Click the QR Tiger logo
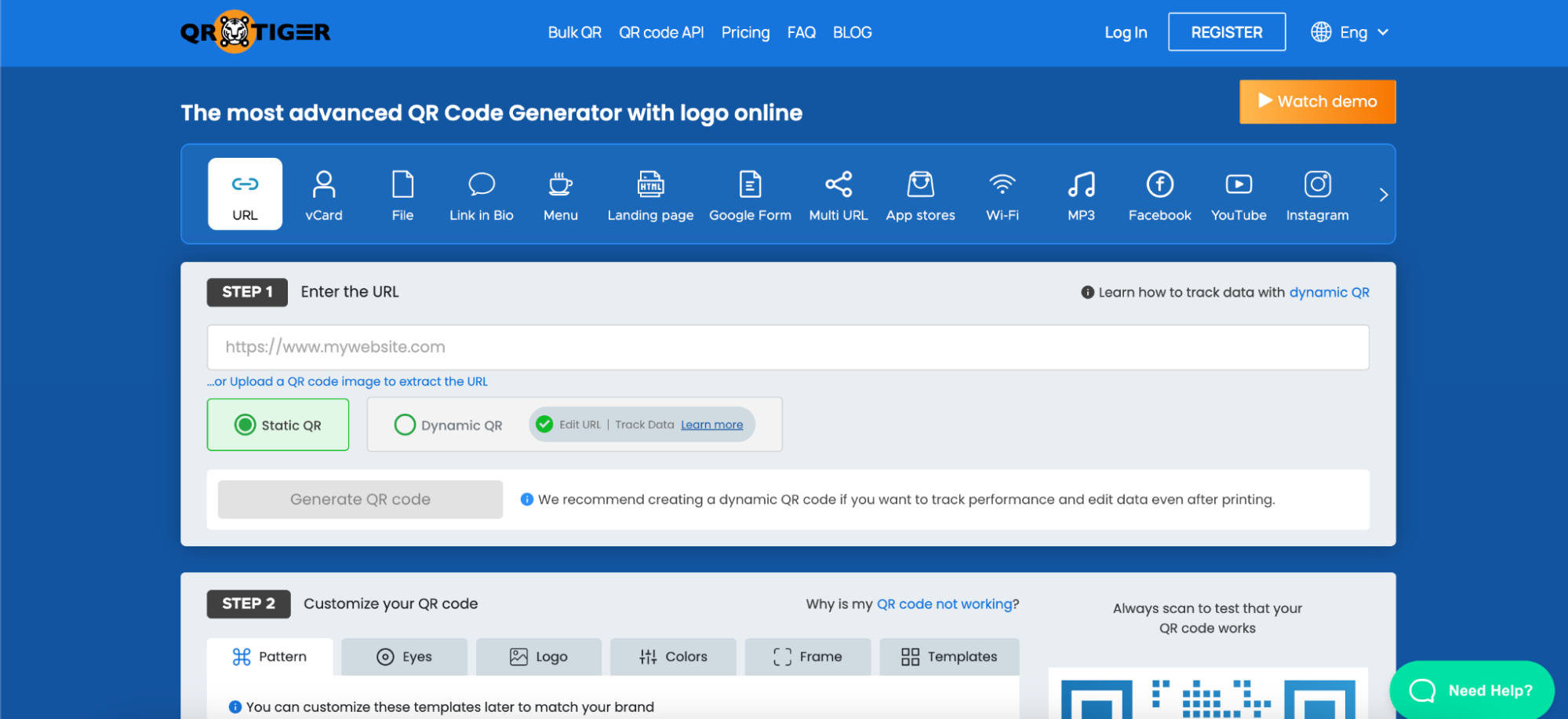Image resolution: width=1568 pixels, height=719 pixels. [255, 32]
